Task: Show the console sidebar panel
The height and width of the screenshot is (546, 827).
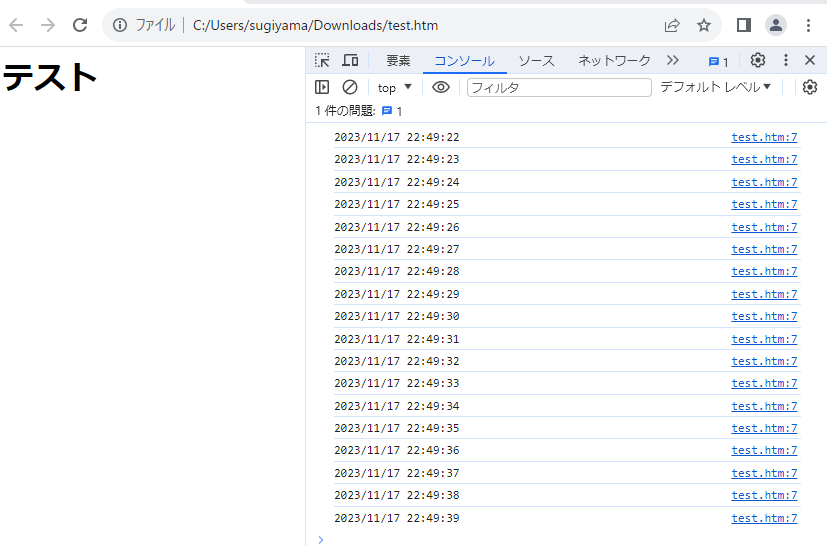Action: 322,88
